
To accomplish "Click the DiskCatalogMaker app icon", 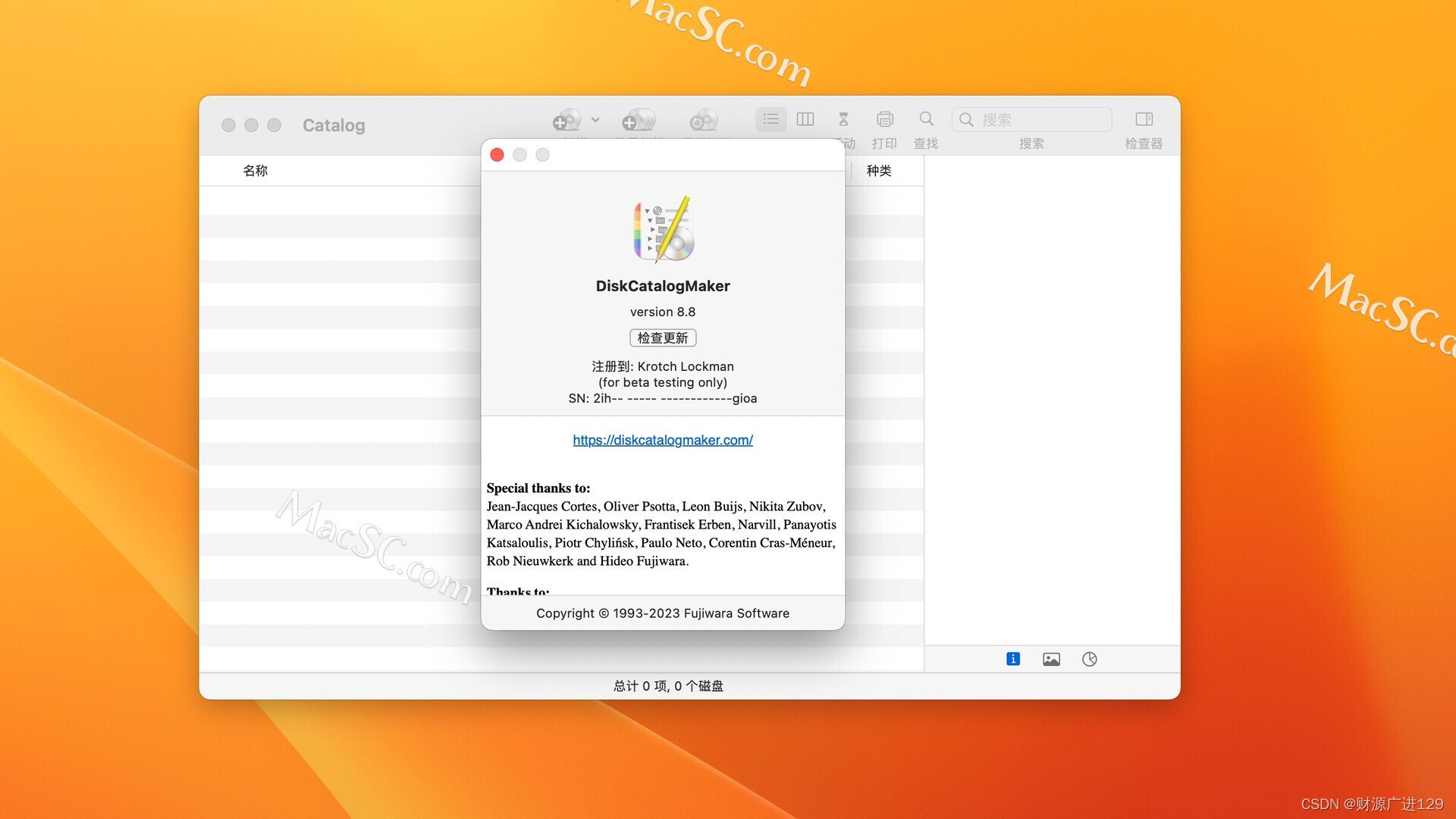I will coord(664,229).
